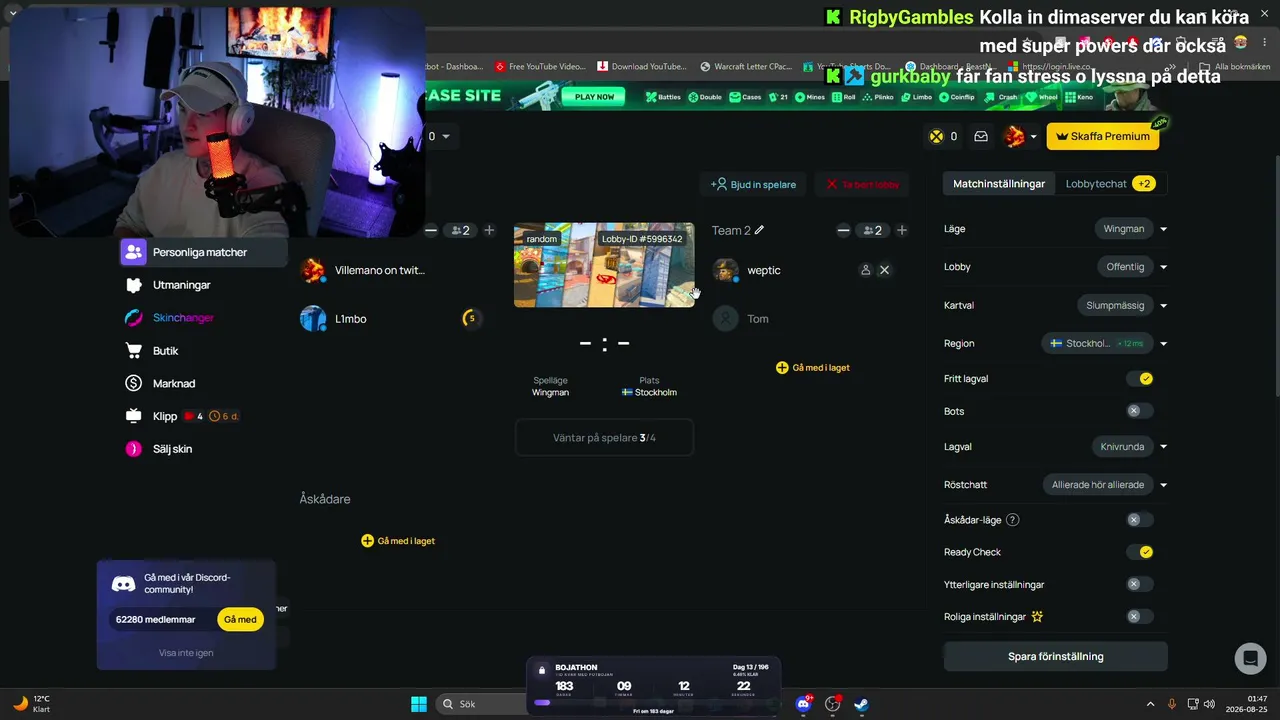Edit Team 2 name with pencil icon

[x=760, y=230]
